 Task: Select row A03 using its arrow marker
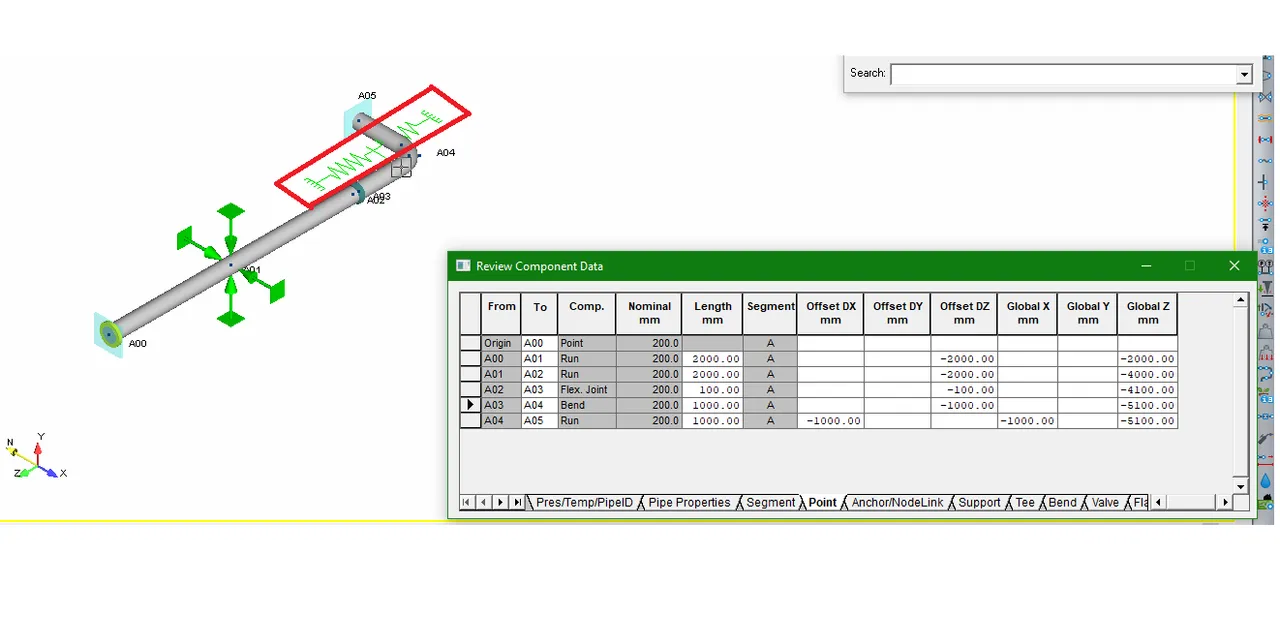[470, 405]
